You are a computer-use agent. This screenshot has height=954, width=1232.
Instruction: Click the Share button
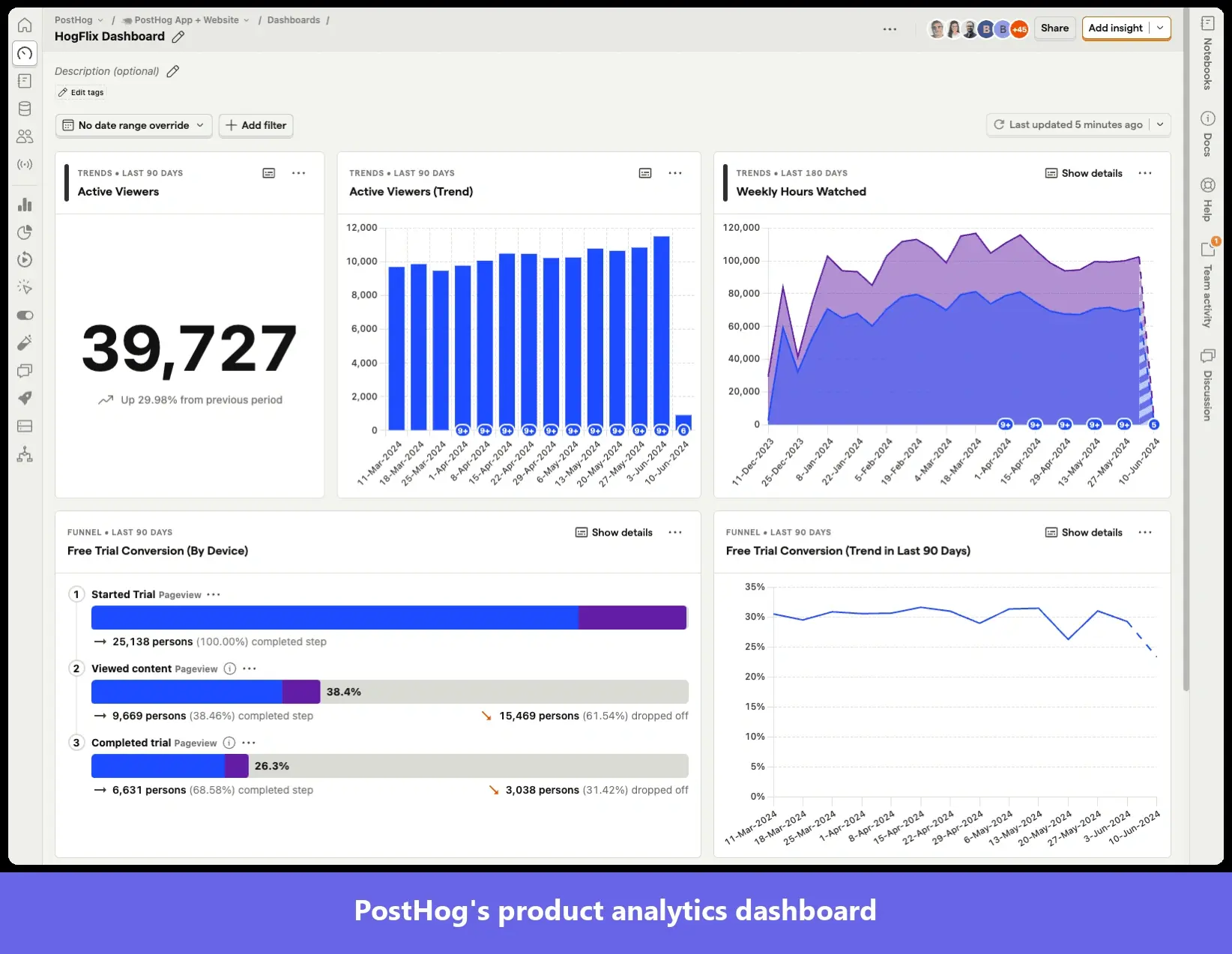coord(1054,28)
